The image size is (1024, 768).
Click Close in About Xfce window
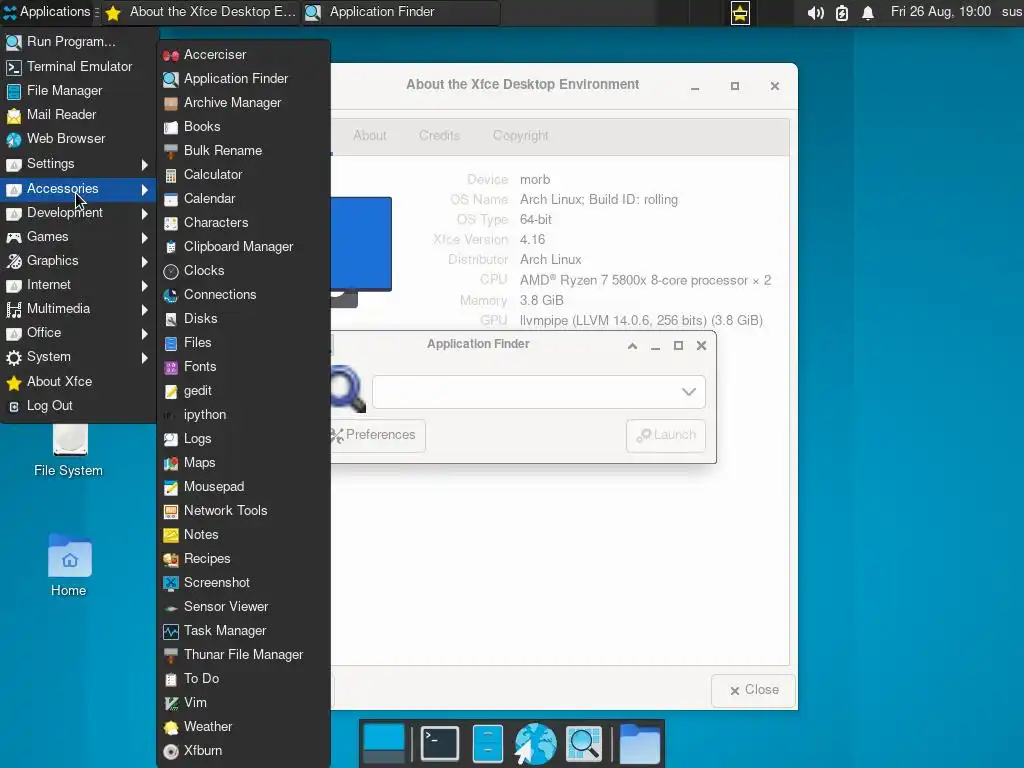[x=754, y=690]
